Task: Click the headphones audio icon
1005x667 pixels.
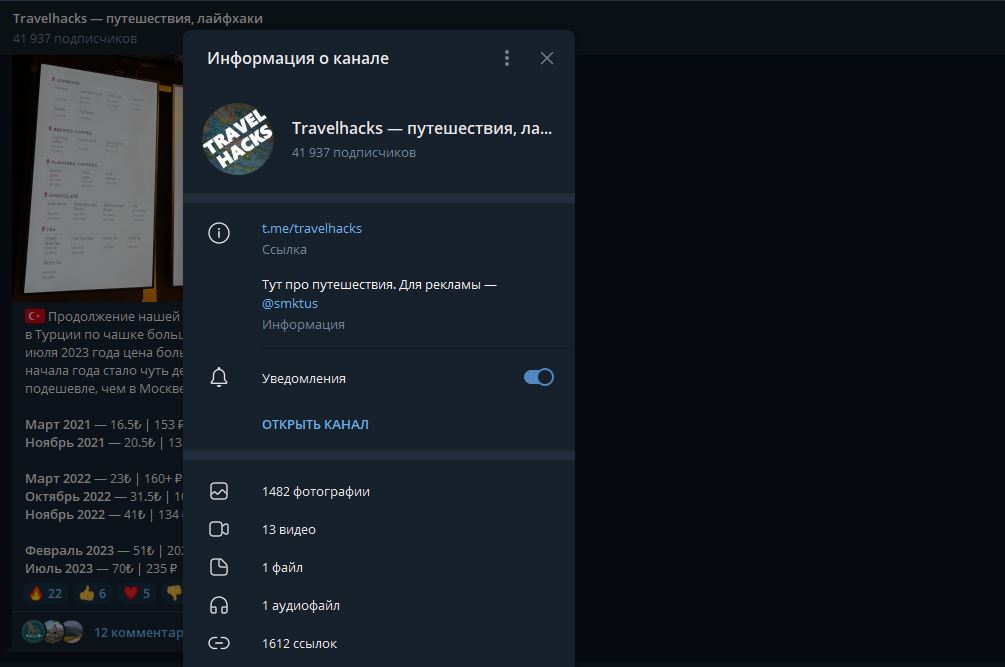Action: pyautogui.click(x=219, y=605)
